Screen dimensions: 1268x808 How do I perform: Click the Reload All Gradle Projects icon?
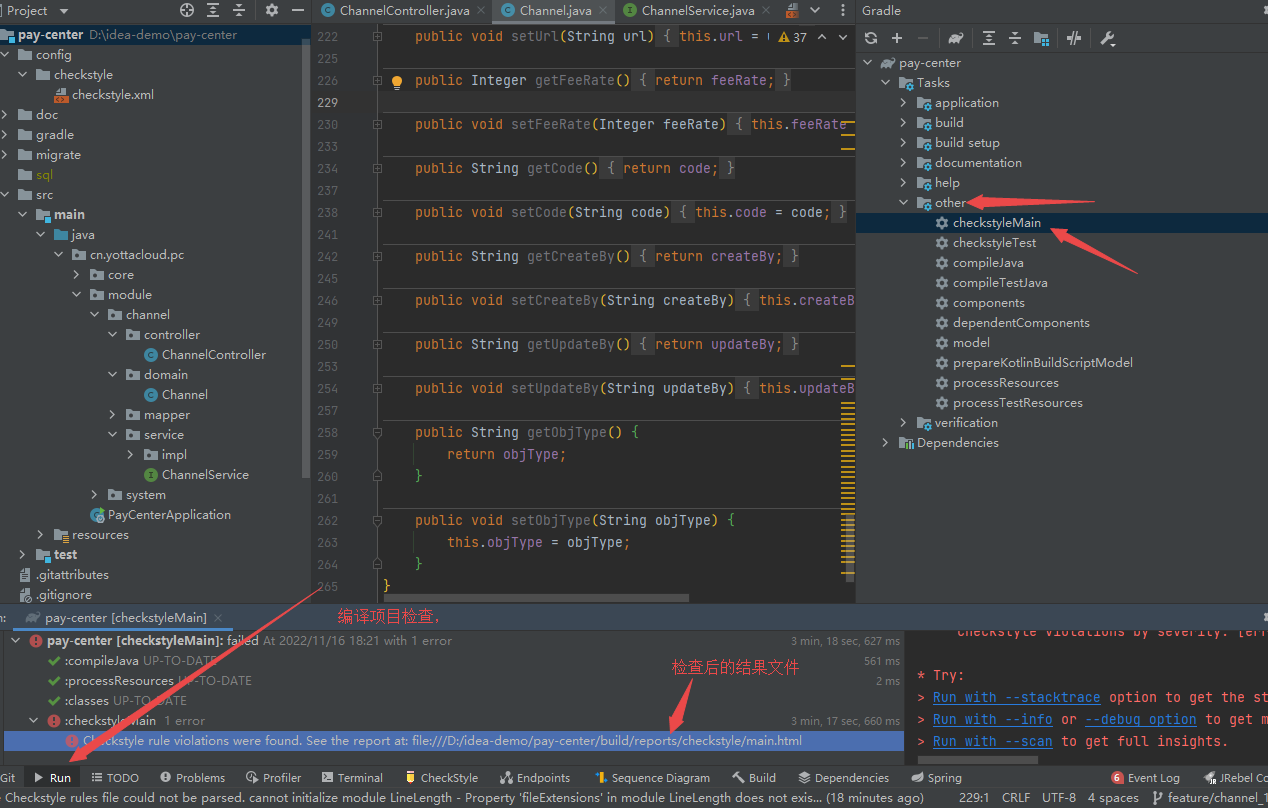(x=871, y=38)
